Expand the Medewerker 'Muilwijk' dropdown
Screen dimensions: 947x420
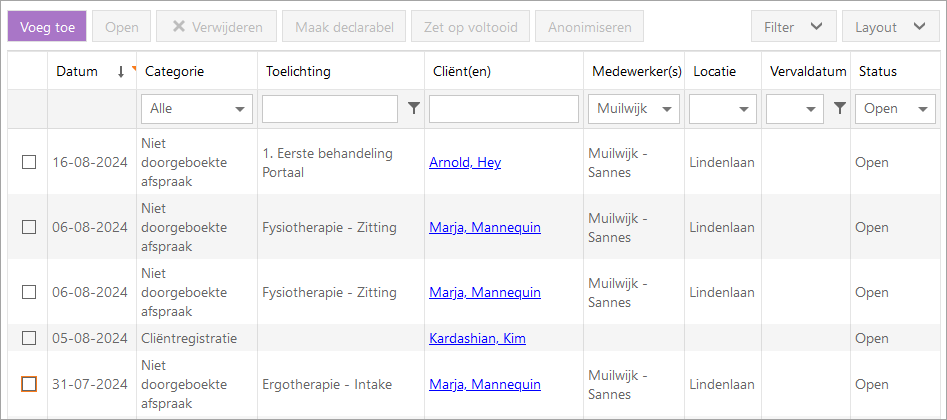pos(635,109)
